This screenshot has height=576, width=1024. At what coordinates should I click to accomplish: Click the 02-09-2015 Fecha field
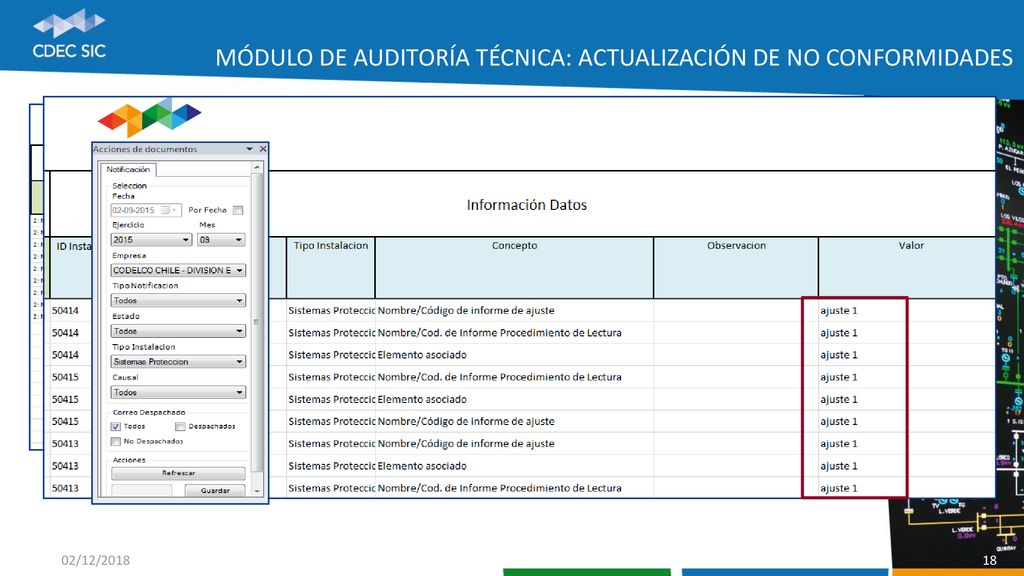tap(146, 210)
